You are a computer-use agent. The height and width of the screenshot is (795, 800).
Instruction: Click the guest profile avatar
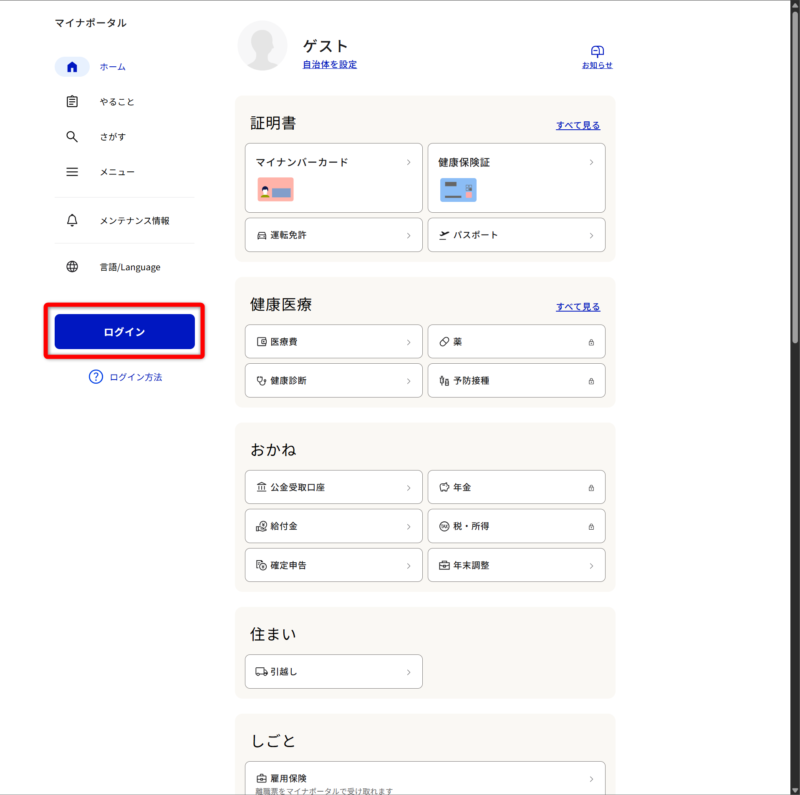[262, 46]
